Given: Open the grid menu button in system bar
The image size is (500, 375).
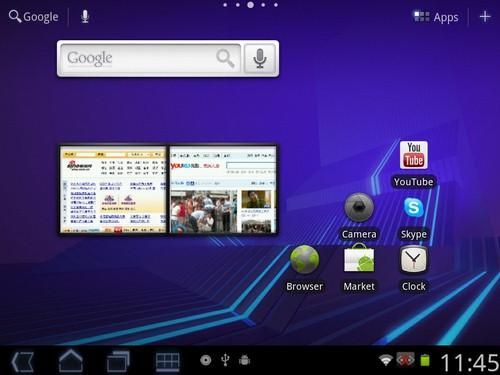Looking at the screenshot, I should (x=168, y=361).
